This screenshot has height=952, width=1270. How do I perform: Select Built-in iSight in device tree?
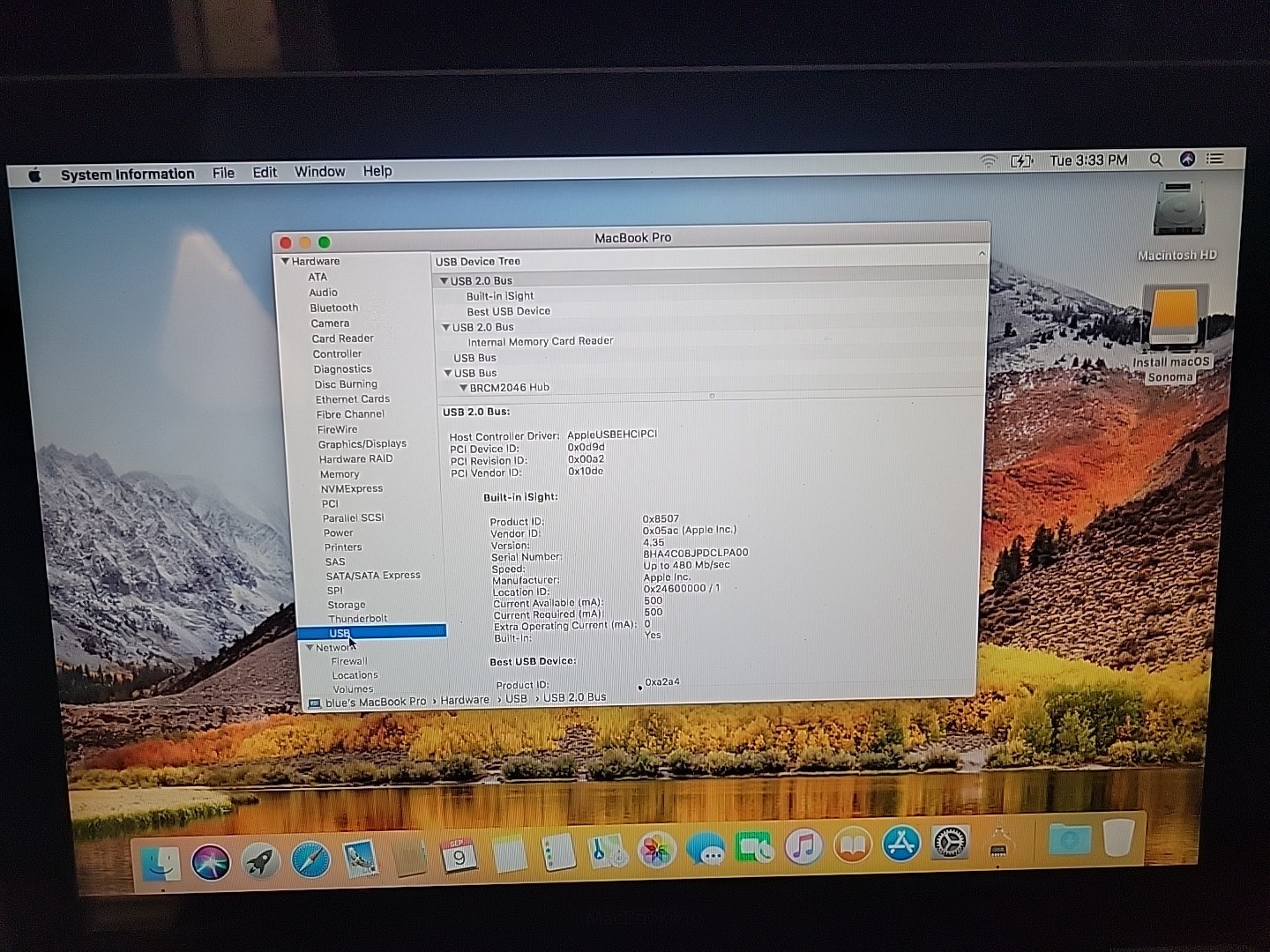pyautogui.click(x=500, y=296)
